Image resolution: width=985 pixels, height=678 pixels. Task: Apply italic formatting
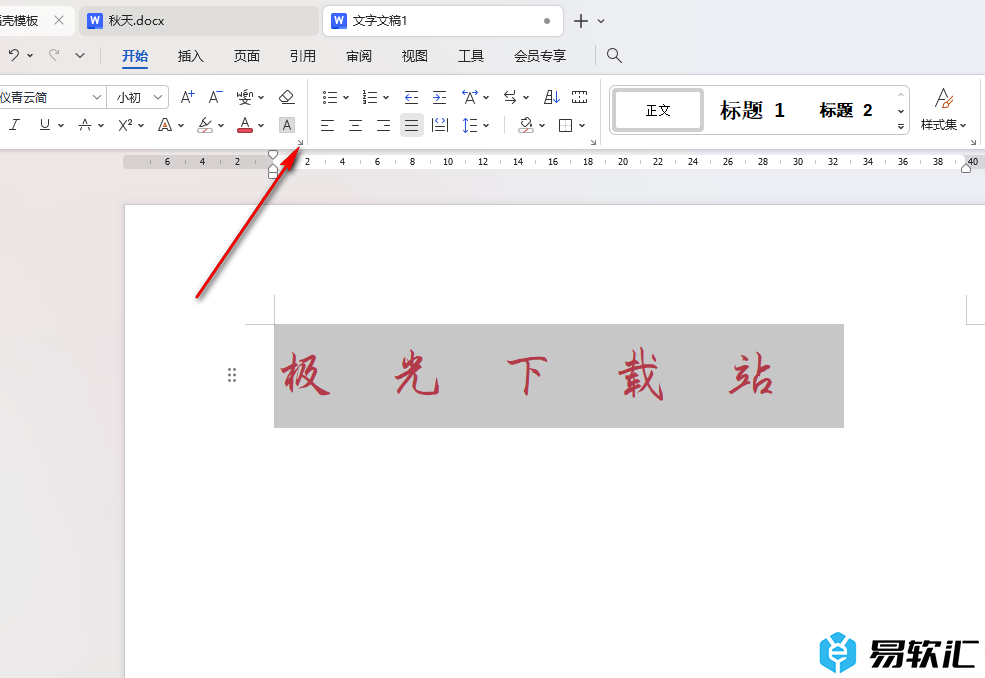[14, 125]
